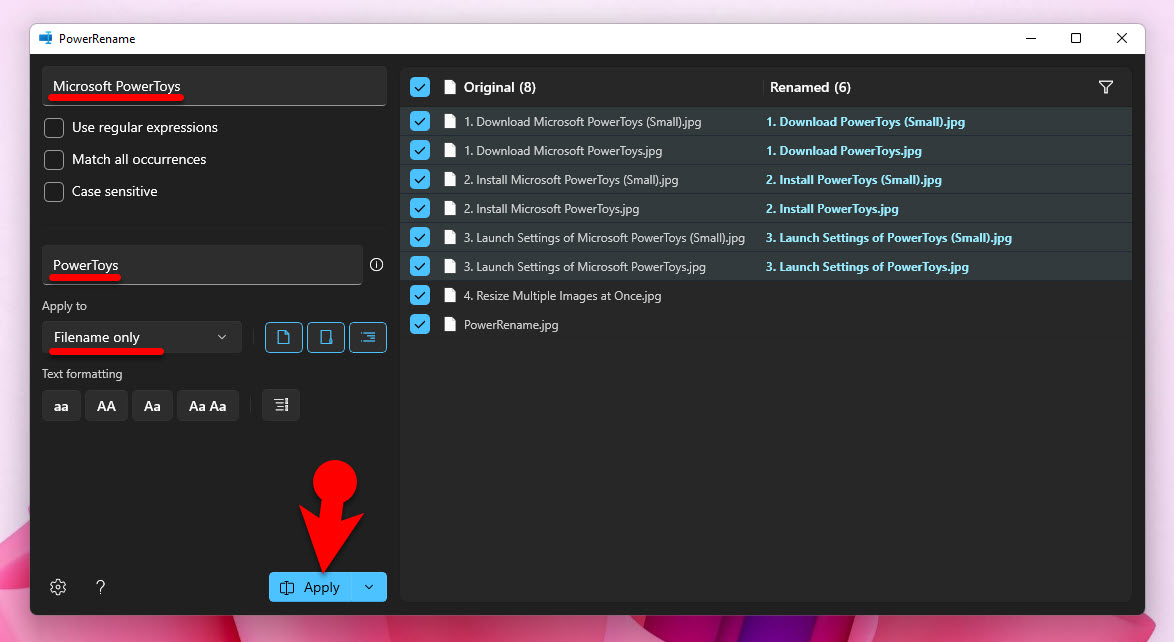
Task: Apply title case 'Aa' formatting
Action: click(152, 406)
